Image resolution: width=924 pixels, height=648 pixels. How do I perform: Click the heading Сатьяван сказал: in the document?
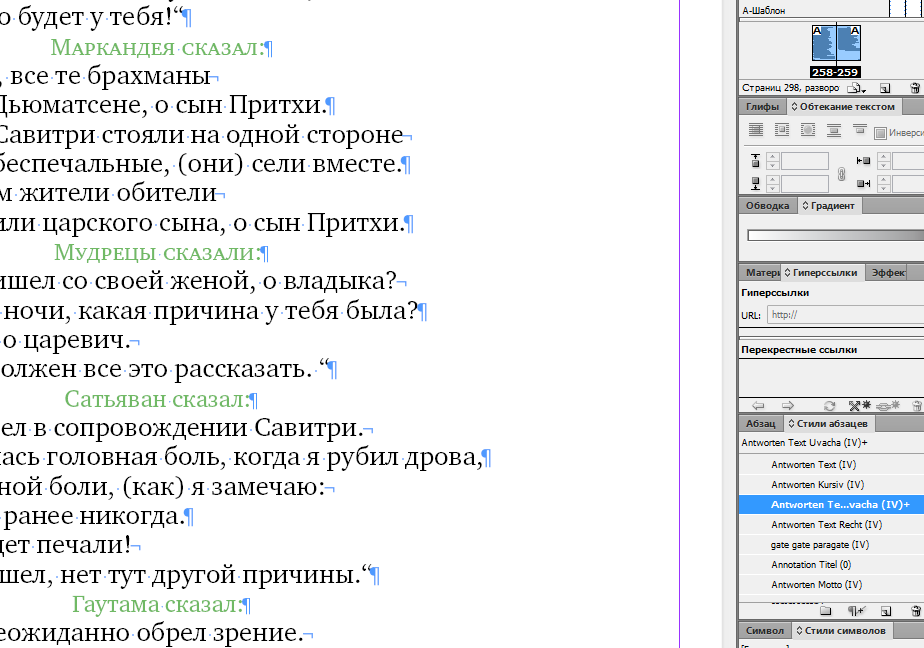(157, 399)
